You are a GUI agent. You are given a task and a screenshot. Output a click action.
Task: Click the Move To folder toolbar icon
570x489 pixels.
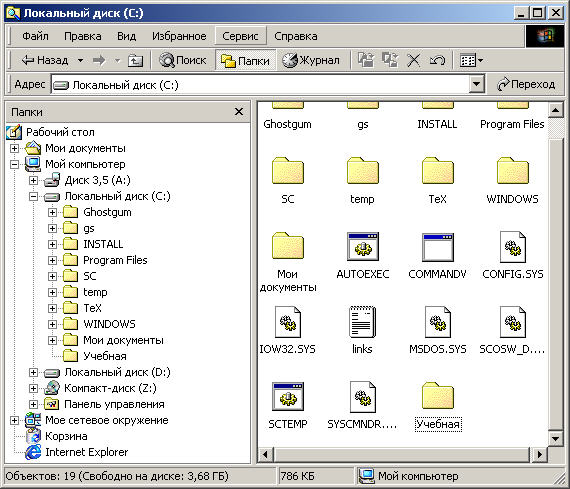(366, 60)
